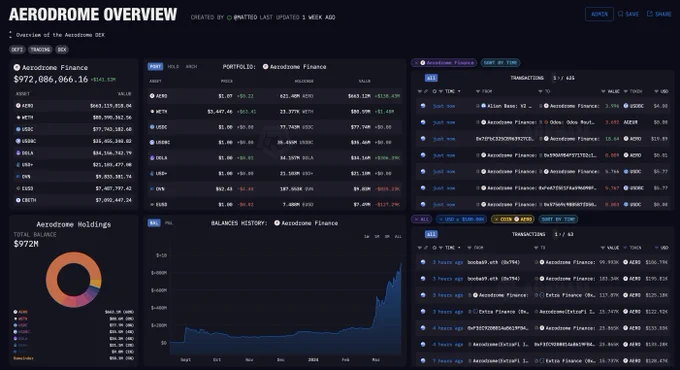
Task: Open the TO column filter in upper transactions
Action: 540,92
